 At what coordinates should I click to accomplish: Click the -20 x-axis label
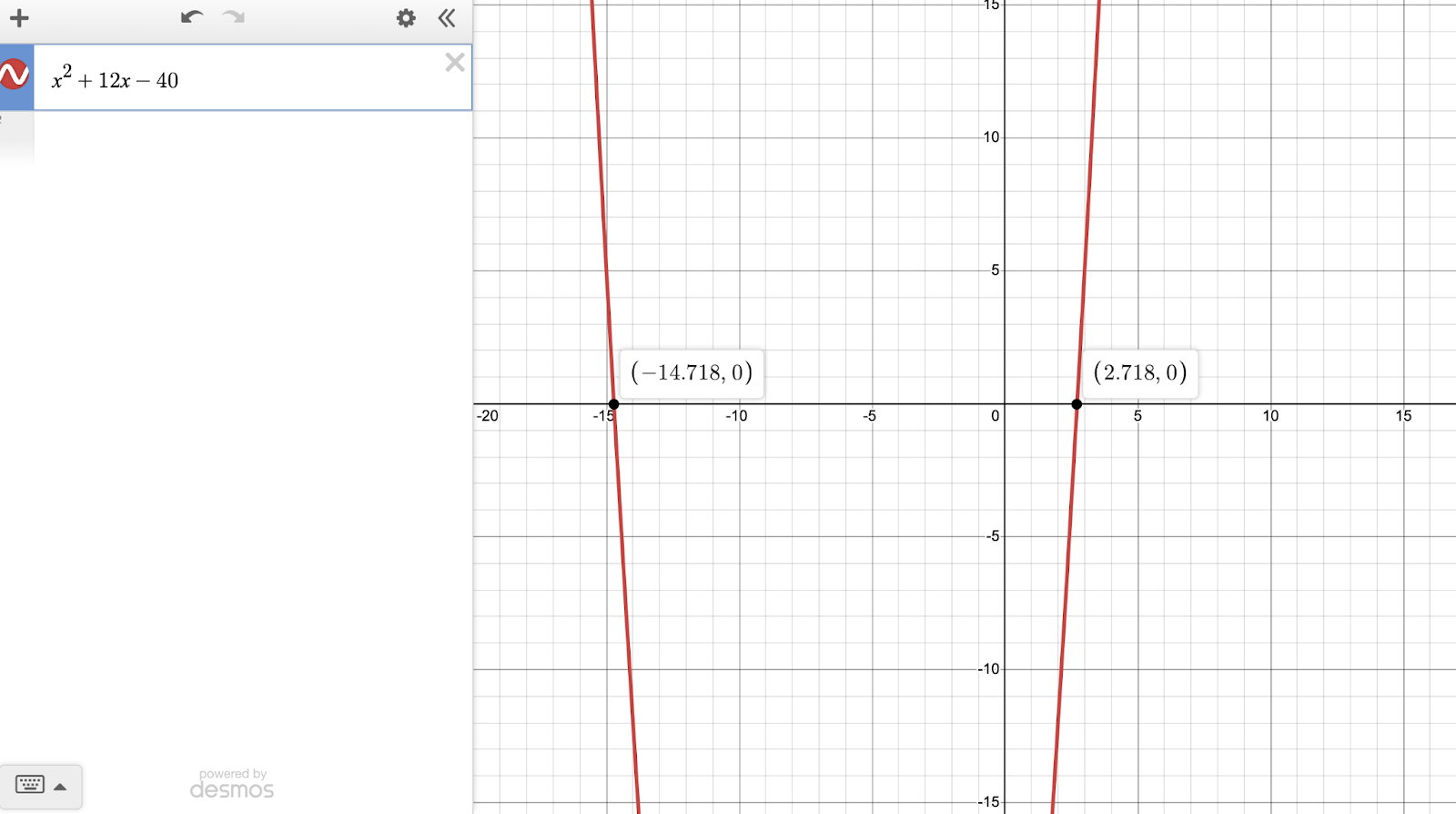488,416
